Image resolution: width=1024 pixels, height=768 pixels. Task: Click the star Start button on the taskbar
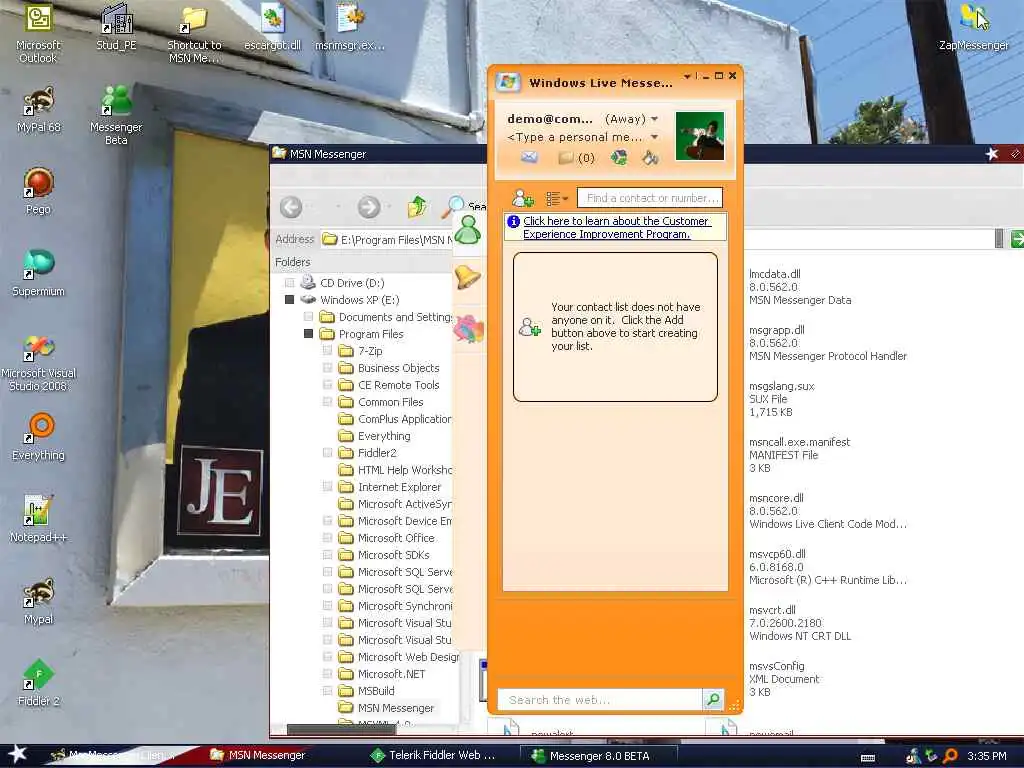(x=17, y=754)
